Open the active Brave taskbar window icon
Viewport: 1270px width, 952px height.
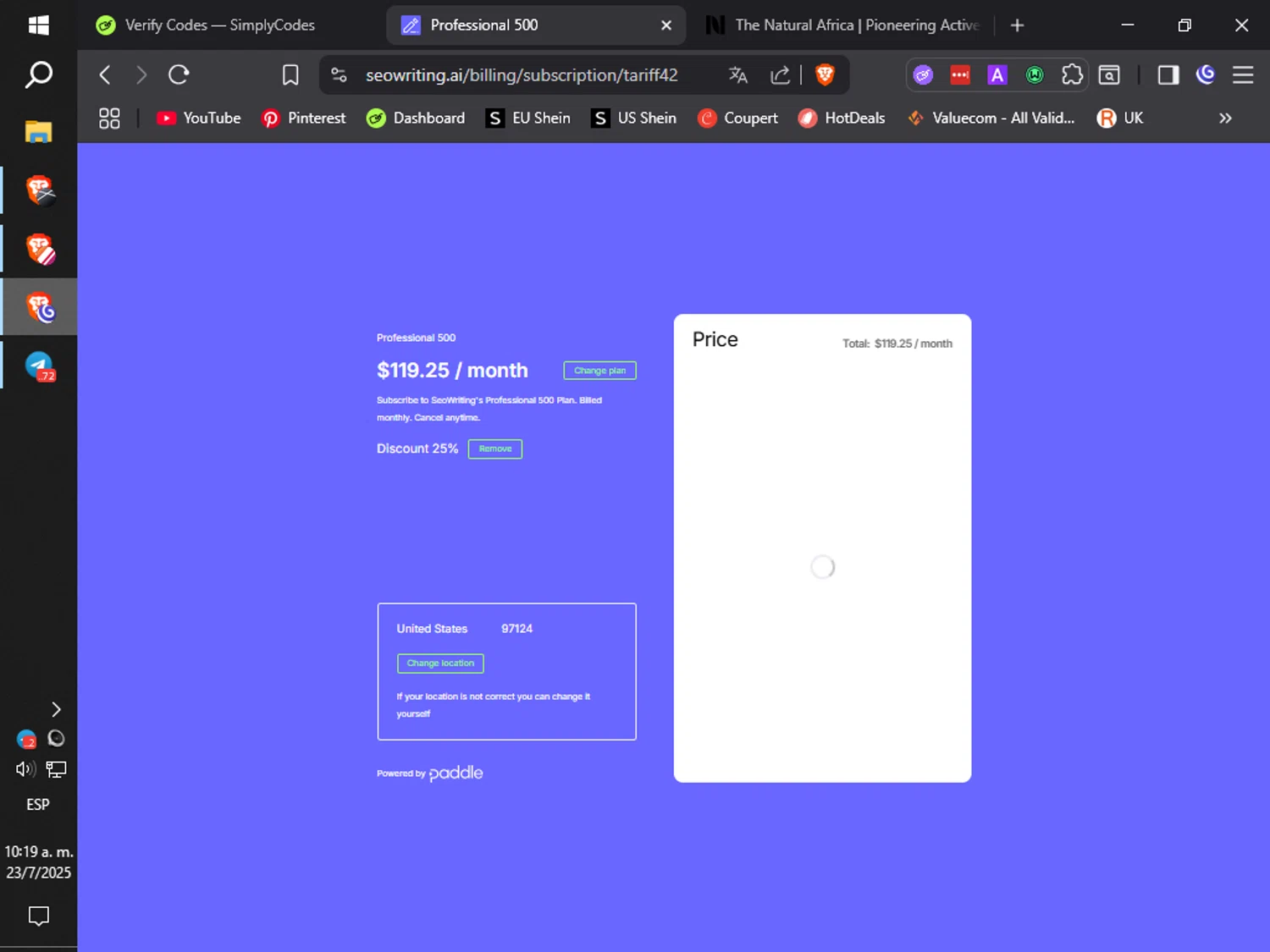click(x=39, y=307)
